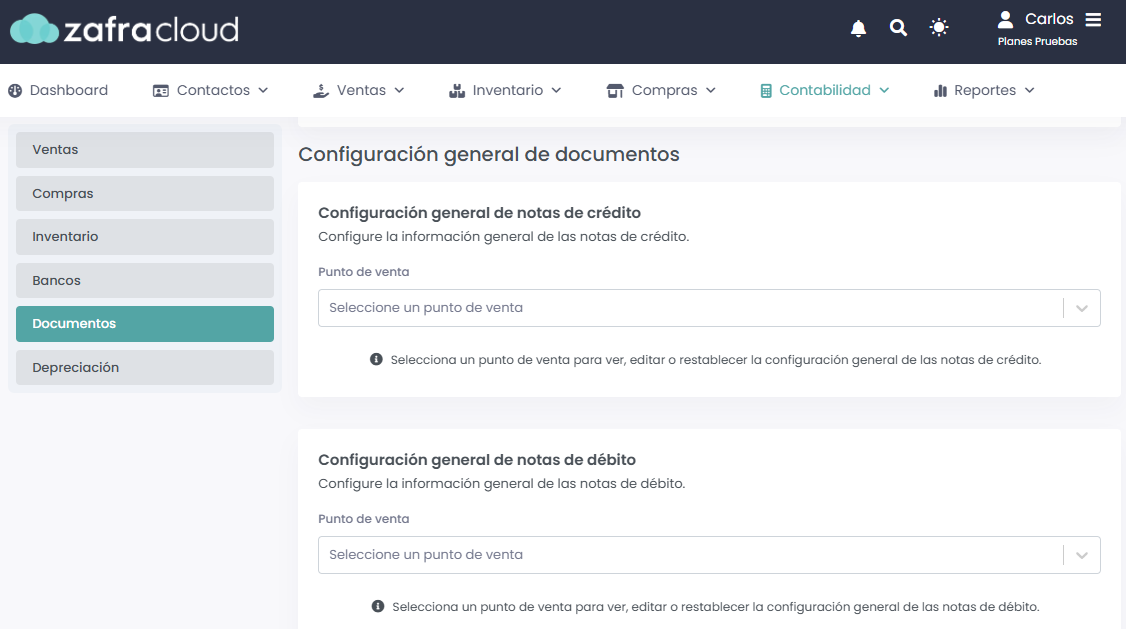Image resolution: width=1126 pixels, height=629 pixels.
Task: Click the zafracloud logo
Action: click(x=125, y=29)
